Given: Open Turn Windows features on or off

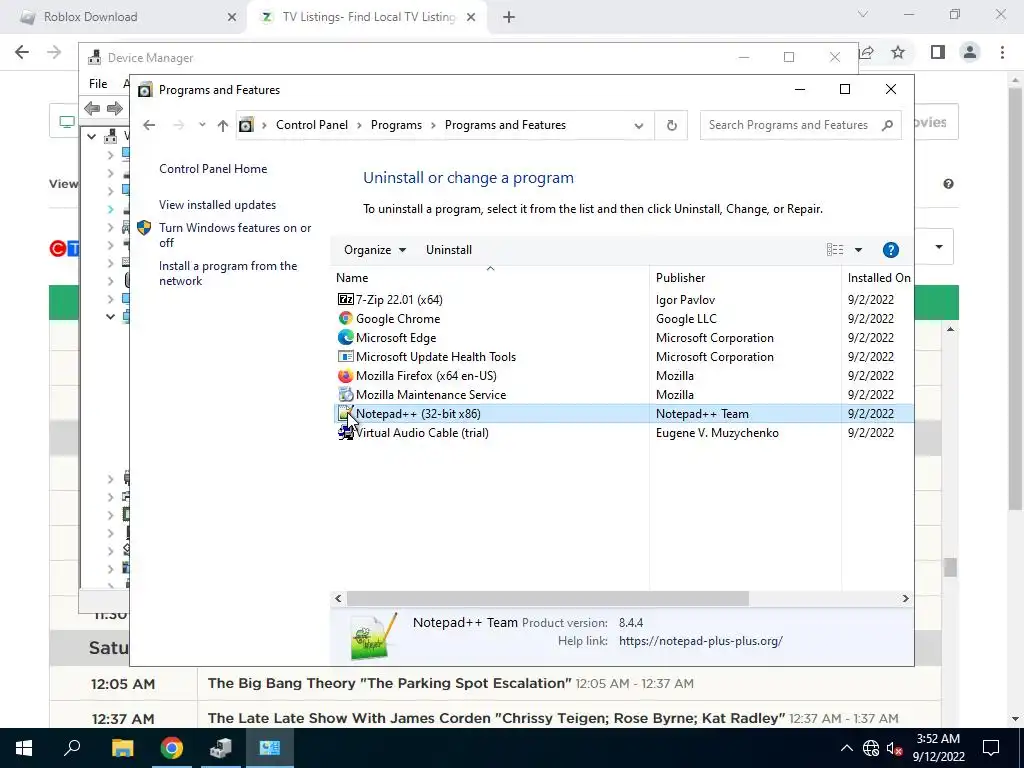Looking at the screenshot, I should point(235,235).
